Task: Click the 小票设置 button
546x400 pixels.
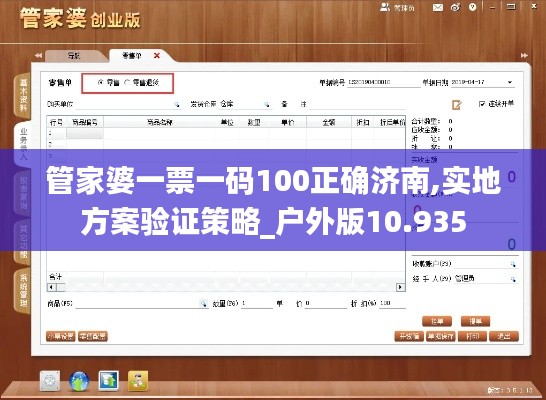Action: (61, 336)
